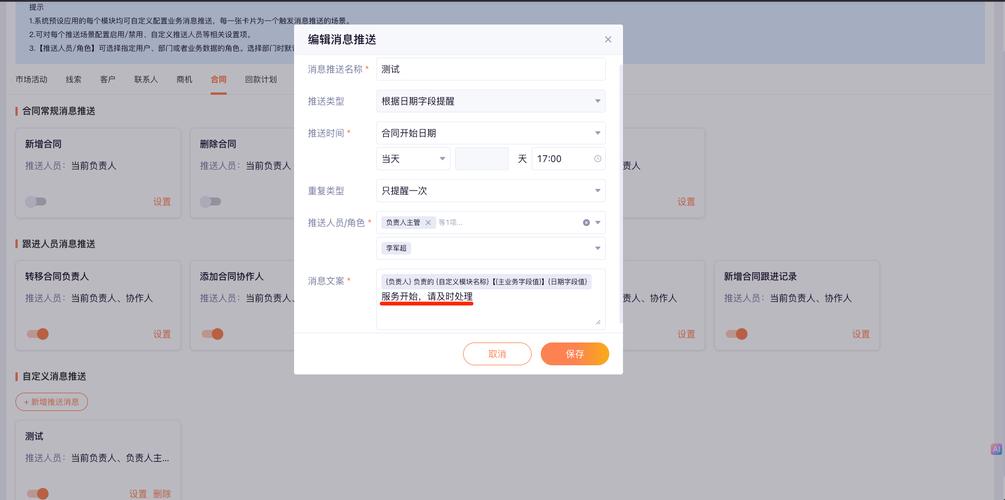Click the 保存 button
Image resolution: width=1005 pixels, height=500 pixels.
pyautogui.click(x=575, y=354)
